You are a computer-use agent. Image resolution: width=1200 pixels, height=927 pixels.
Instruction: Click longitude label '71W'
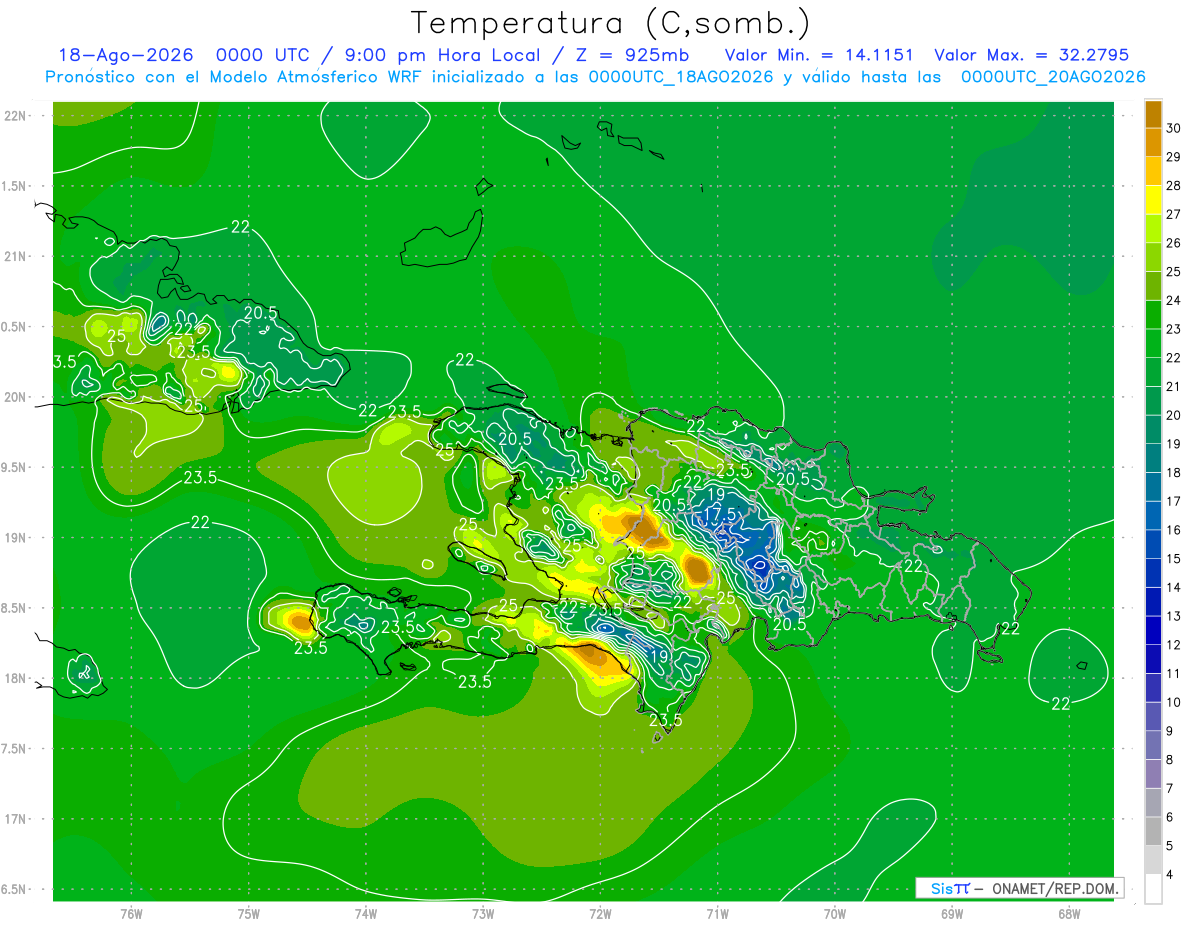[717, 914]
